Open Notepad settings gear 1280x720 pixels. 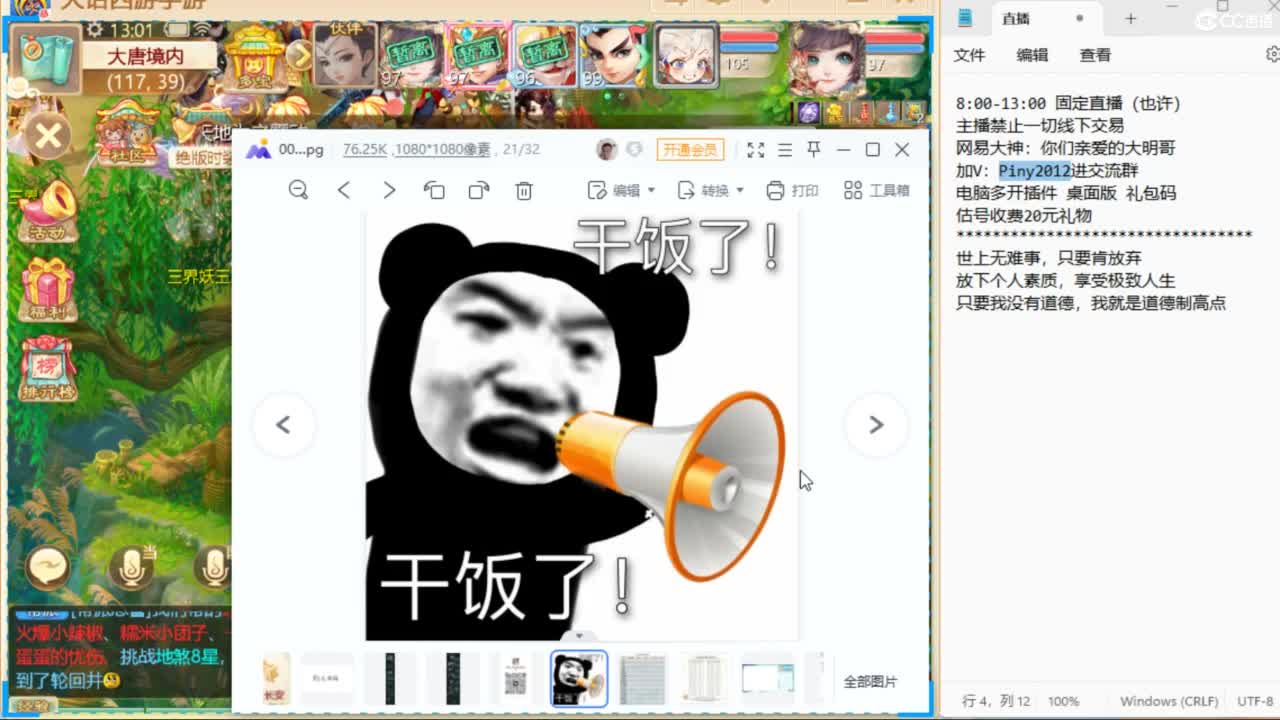tap(1272, 55)
